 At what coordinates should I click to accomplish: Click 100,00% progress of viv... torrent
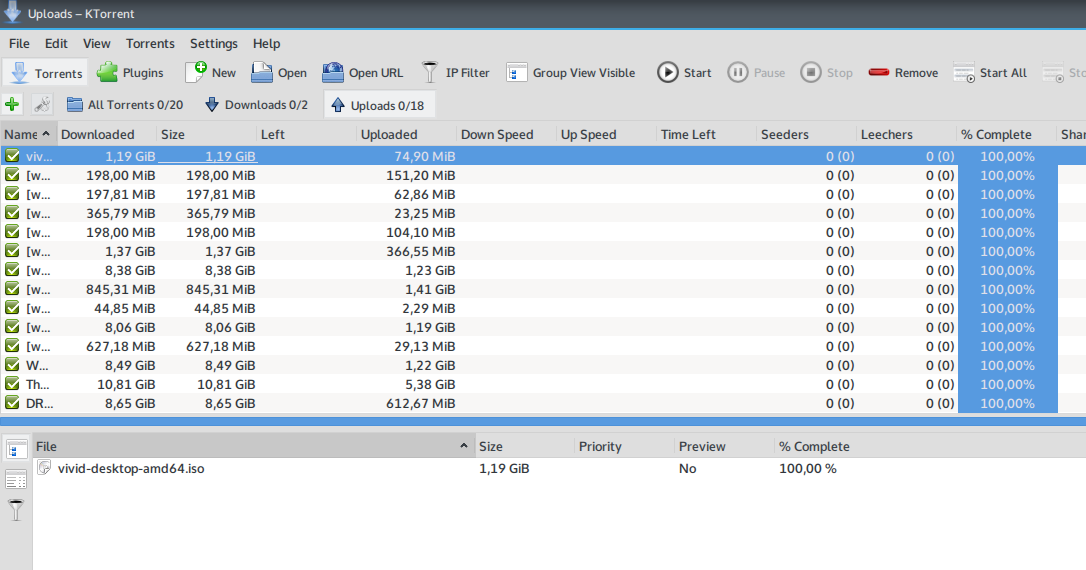tap(1007, 157)
